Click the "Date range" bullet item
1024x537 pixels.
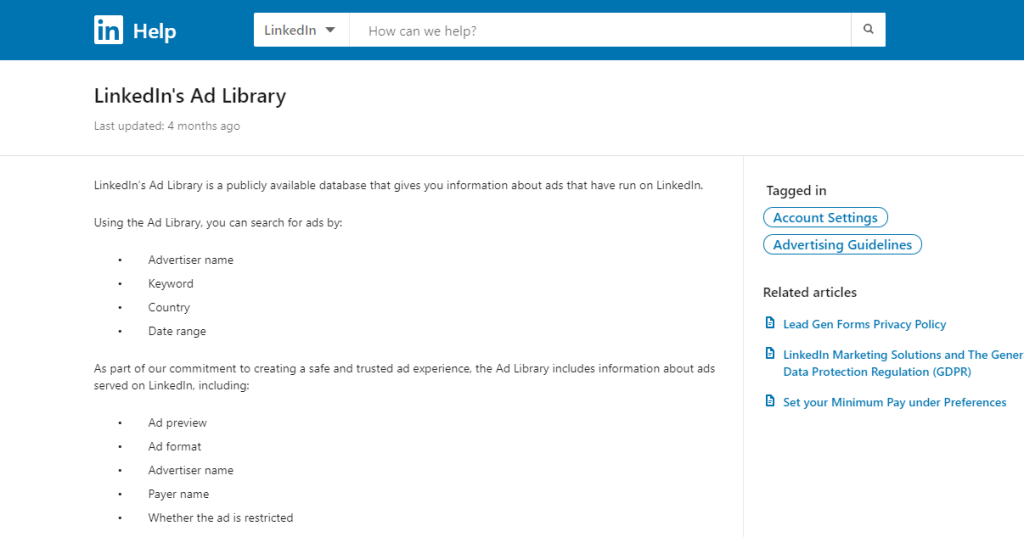(177, 331)
